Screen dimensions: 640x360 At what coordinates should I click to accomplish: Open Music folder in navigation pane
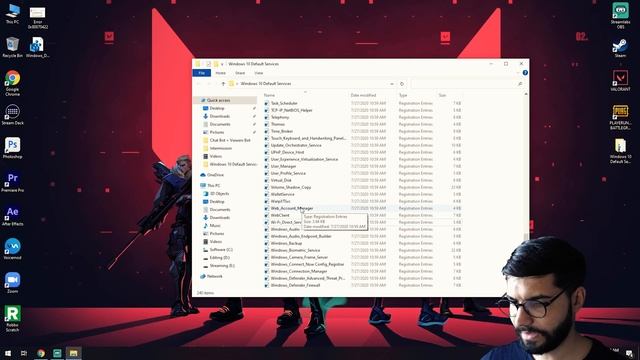(x=215, y=225)
